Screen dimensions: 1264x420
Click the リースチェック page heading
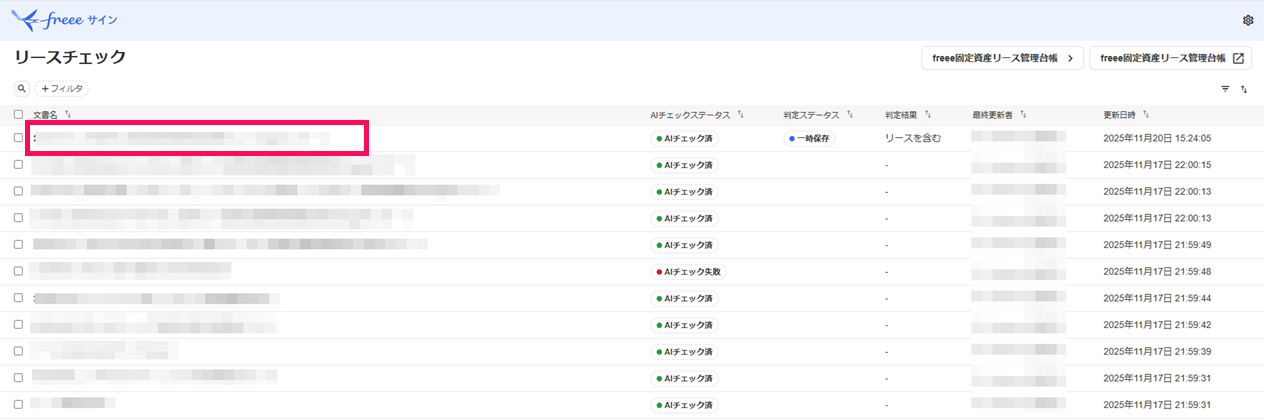(70, 58)
